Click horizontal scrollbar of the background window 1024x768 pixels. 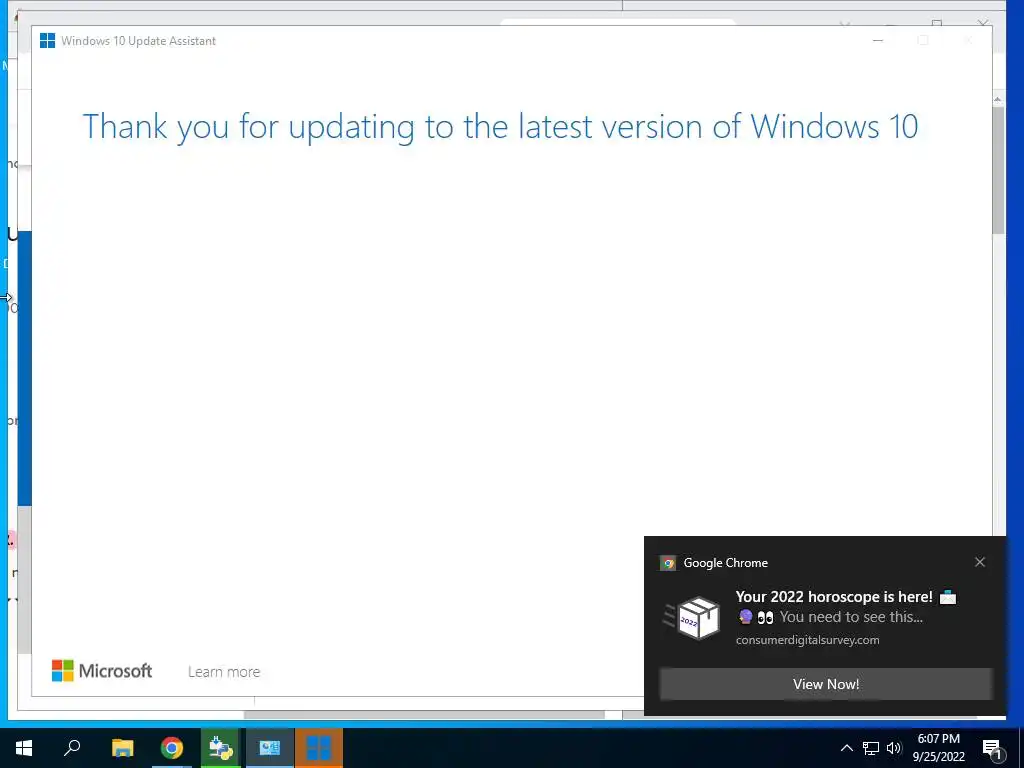point(424,714)
